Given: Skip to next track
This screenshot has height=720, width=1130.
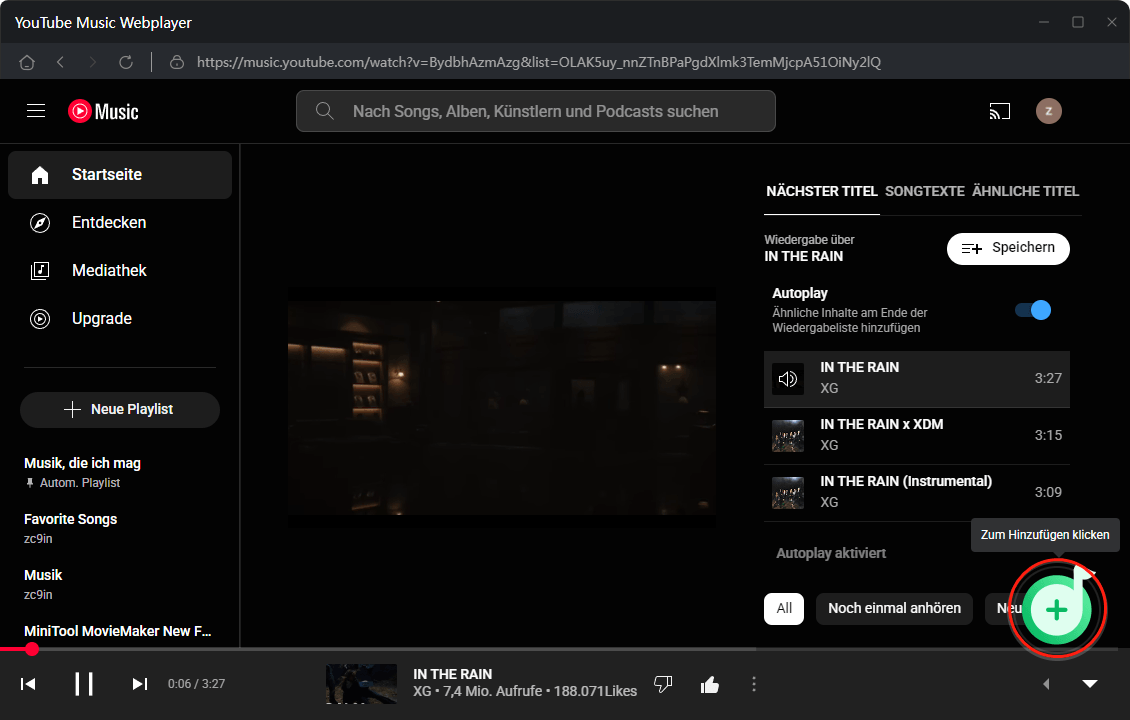Looking at the screenshot, I should pos(140,684).
